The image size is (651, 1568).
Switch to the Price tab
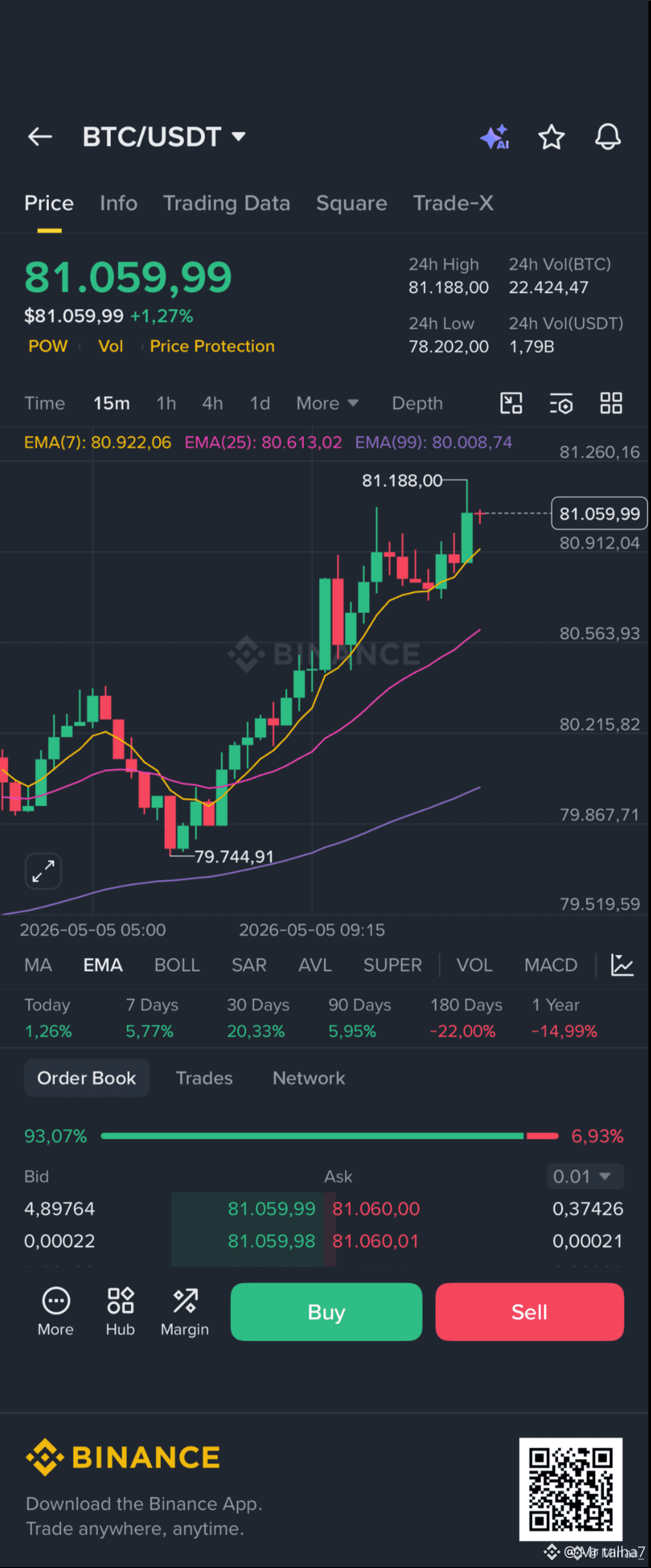pos(49,203)
